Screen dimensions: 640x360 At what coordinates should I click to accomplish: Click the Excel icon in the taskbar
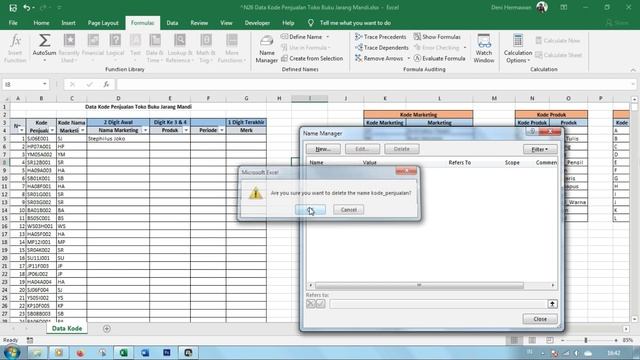[x=123, y=353]
